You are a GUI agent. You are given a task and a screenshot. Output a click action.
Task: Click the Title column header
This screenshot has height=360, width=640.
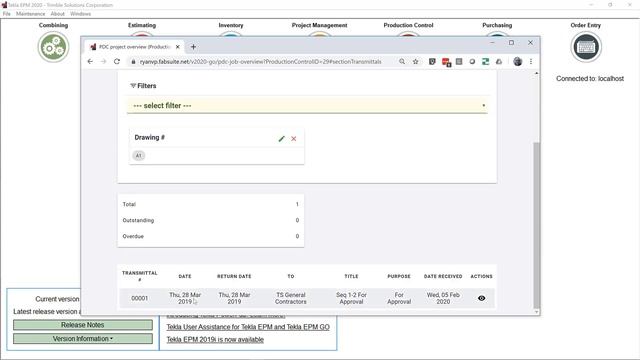351,276
